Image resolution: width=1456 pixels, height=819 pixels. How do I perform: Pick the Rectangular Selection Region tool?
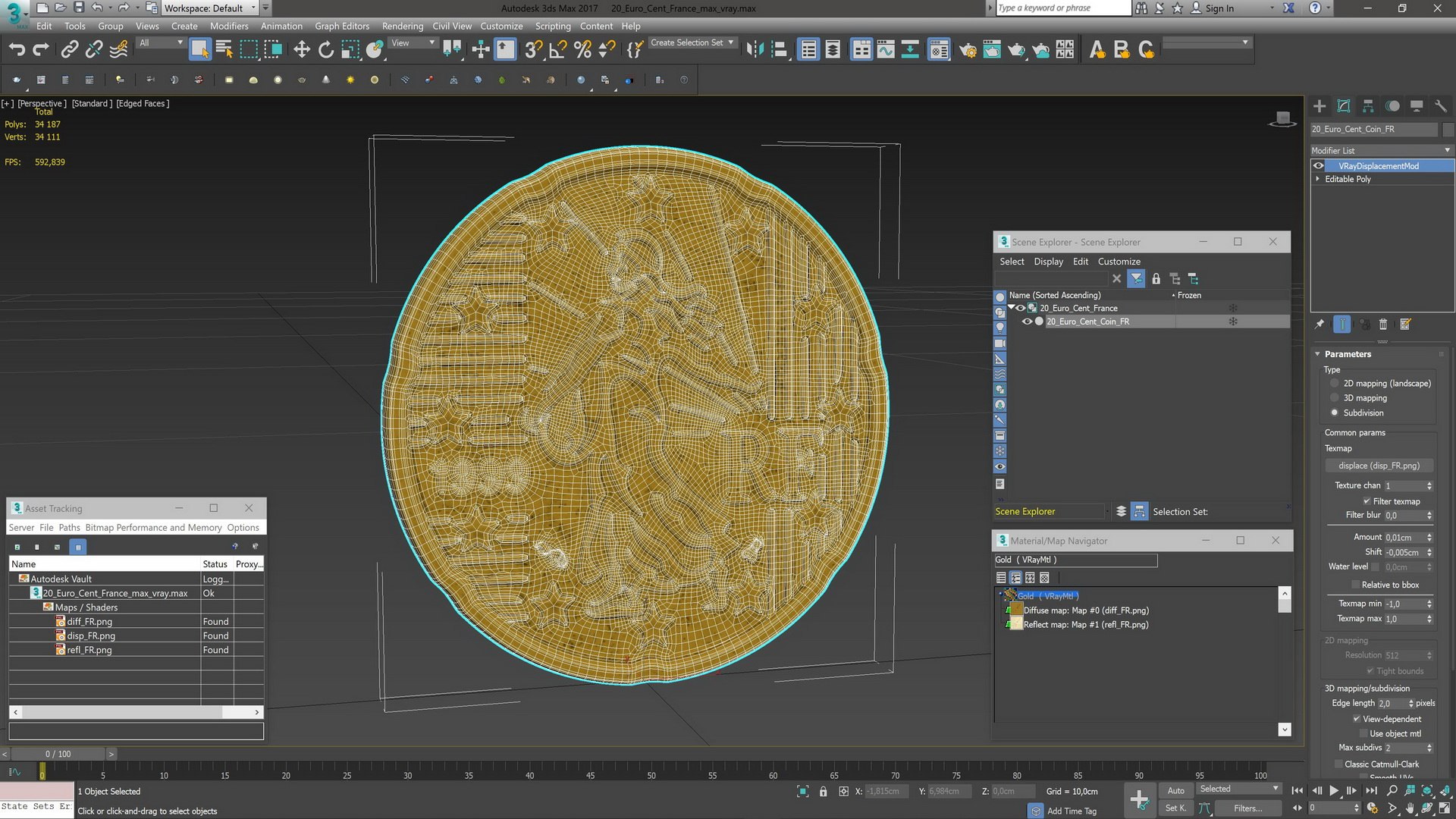(x=249, y=50)
